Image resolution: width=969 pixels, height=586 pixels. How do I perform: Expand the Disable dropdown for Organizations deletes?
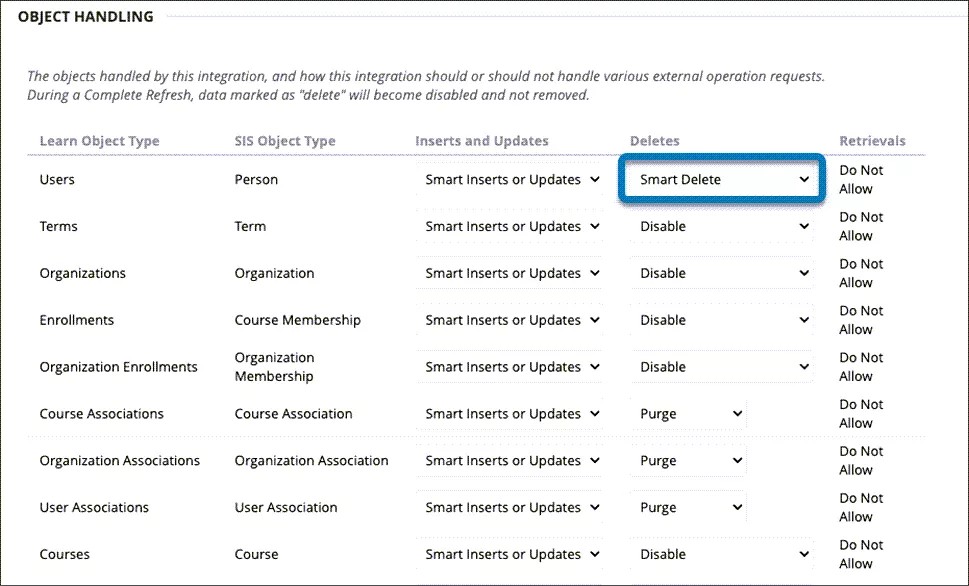pyautogui.click(x=721, y=273)
